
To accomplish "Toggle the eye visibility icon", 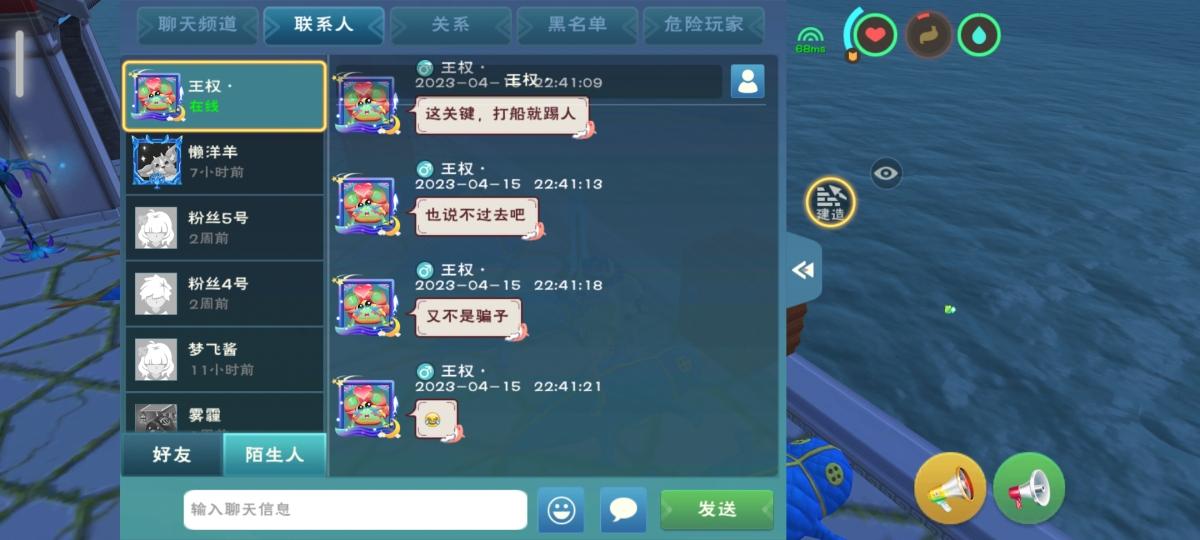I will (x=886, y=173).
